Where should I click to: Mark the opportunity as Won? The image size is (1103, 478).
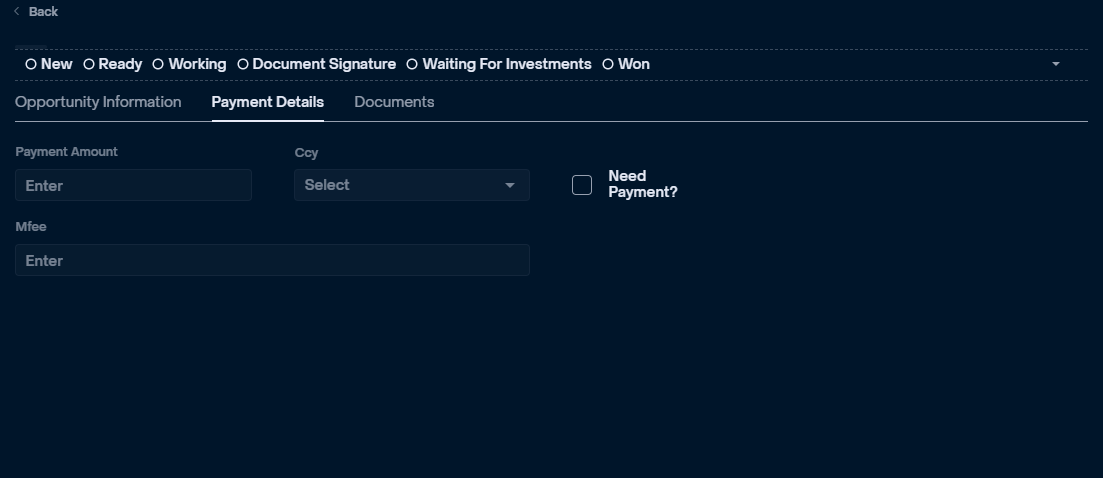click(626, 64)
